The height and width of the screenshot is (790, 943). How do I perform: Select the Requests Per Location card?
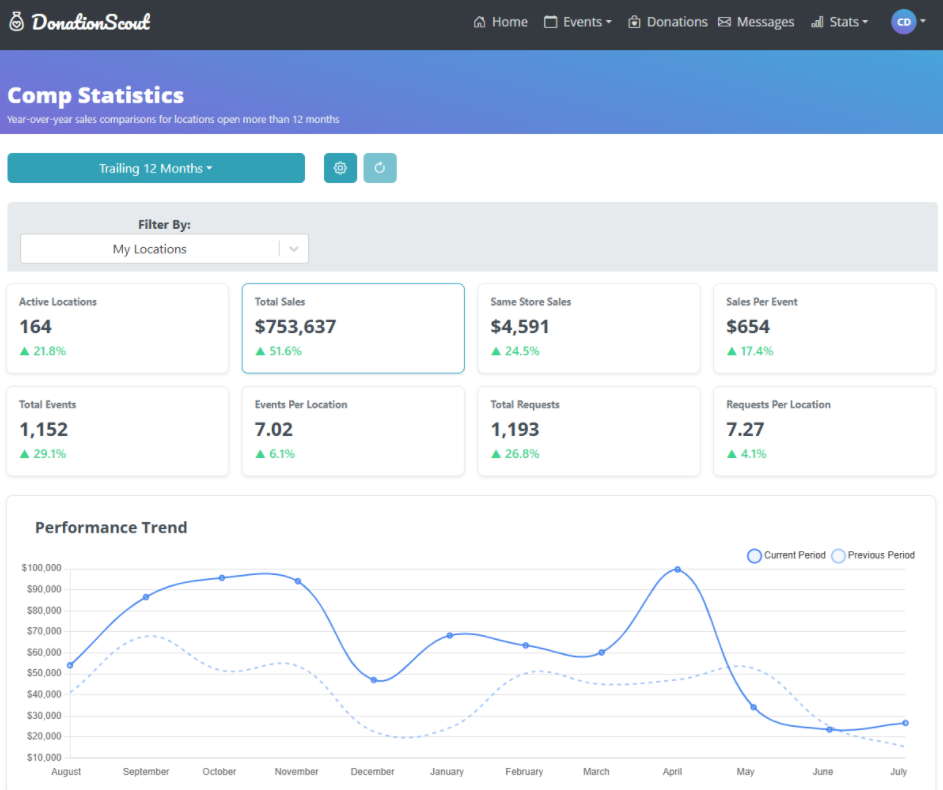pos(824,431)
